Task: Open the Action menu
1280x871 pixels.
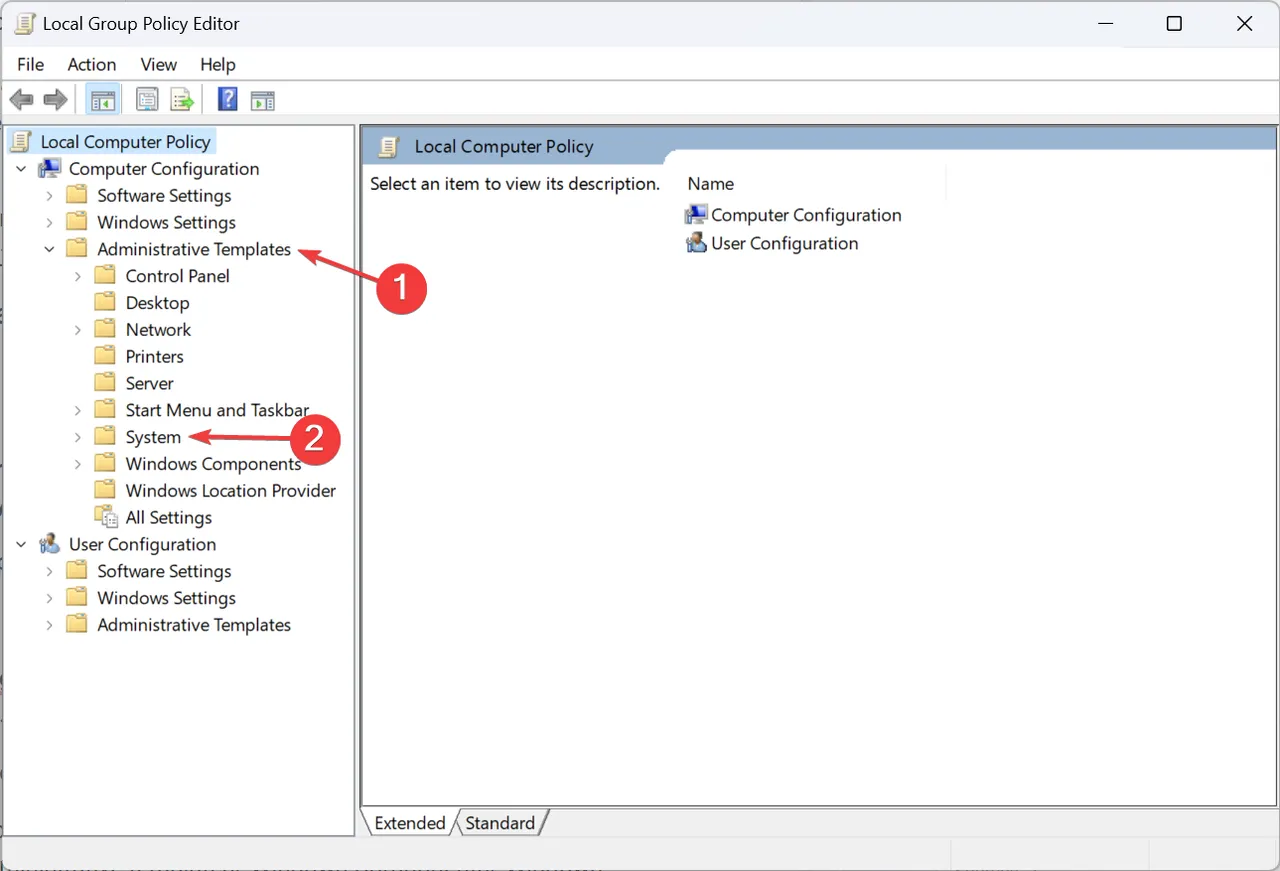Action: pyautogui.click(x=92, y=64)
